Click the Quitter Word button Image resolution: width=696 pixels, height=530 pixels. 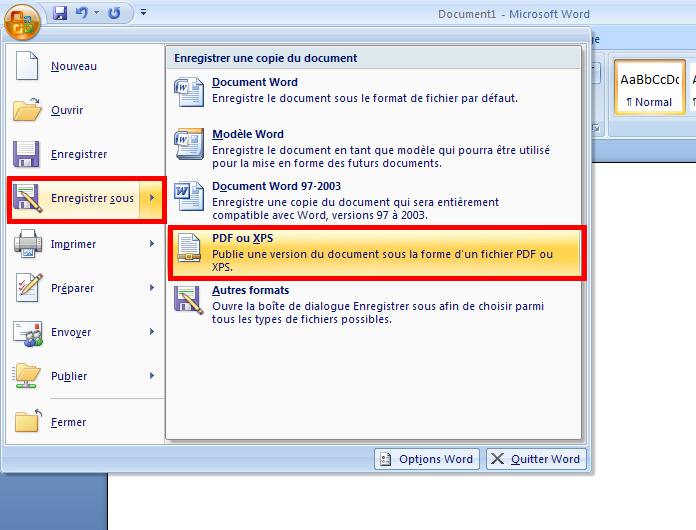tap(535, 459)
